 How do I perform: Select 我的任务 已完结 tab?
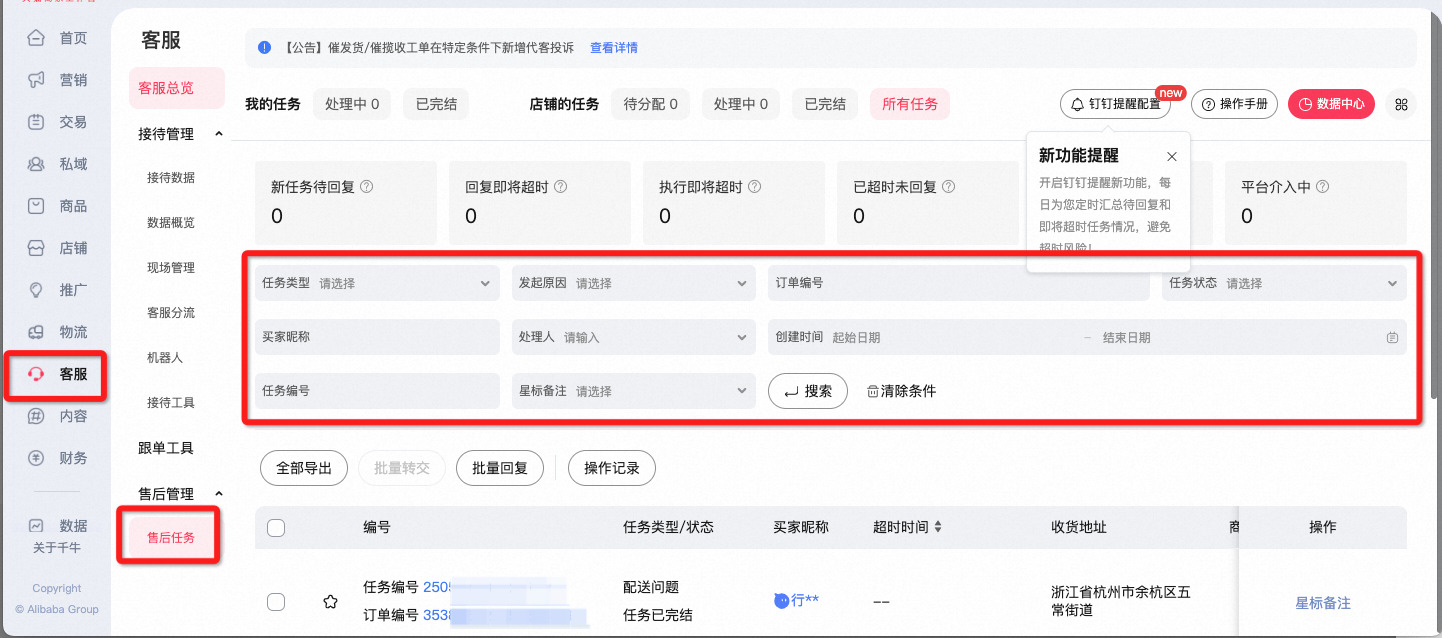436,104
